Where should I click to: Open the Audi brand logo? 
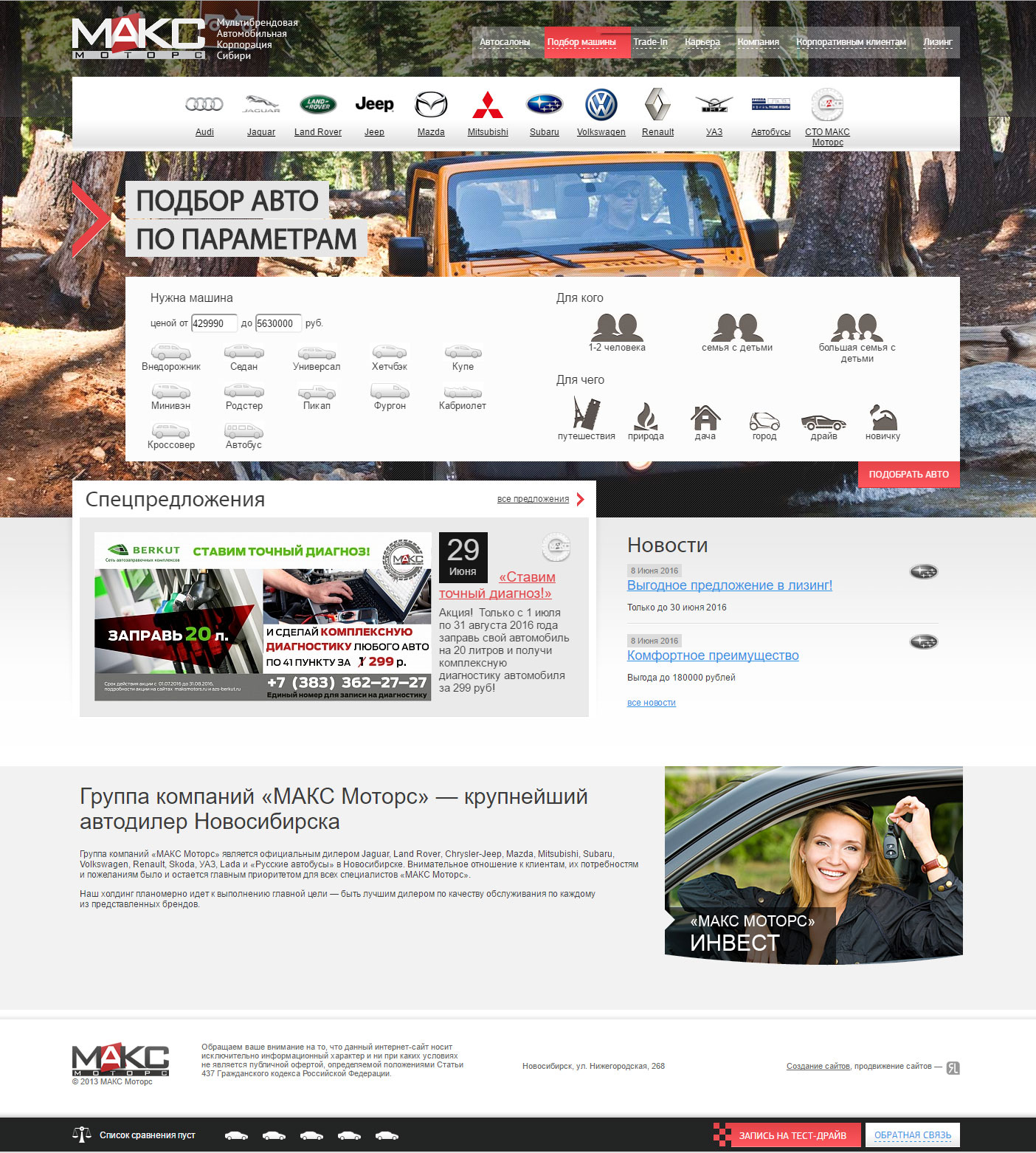(x=204, y=105)
